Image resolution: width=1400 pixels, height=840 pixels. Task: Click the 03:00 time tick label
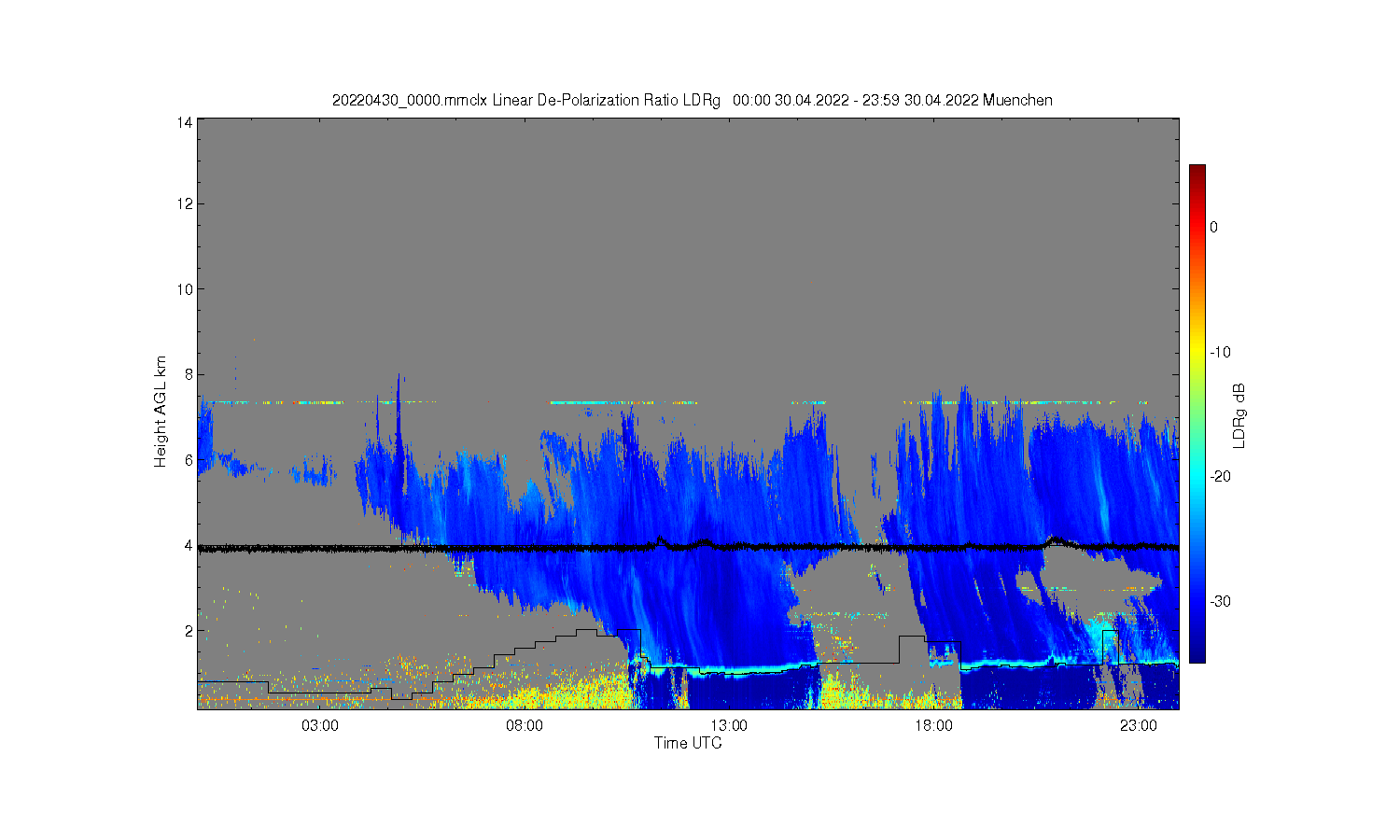pyautogui.click(x=320, y=725)
